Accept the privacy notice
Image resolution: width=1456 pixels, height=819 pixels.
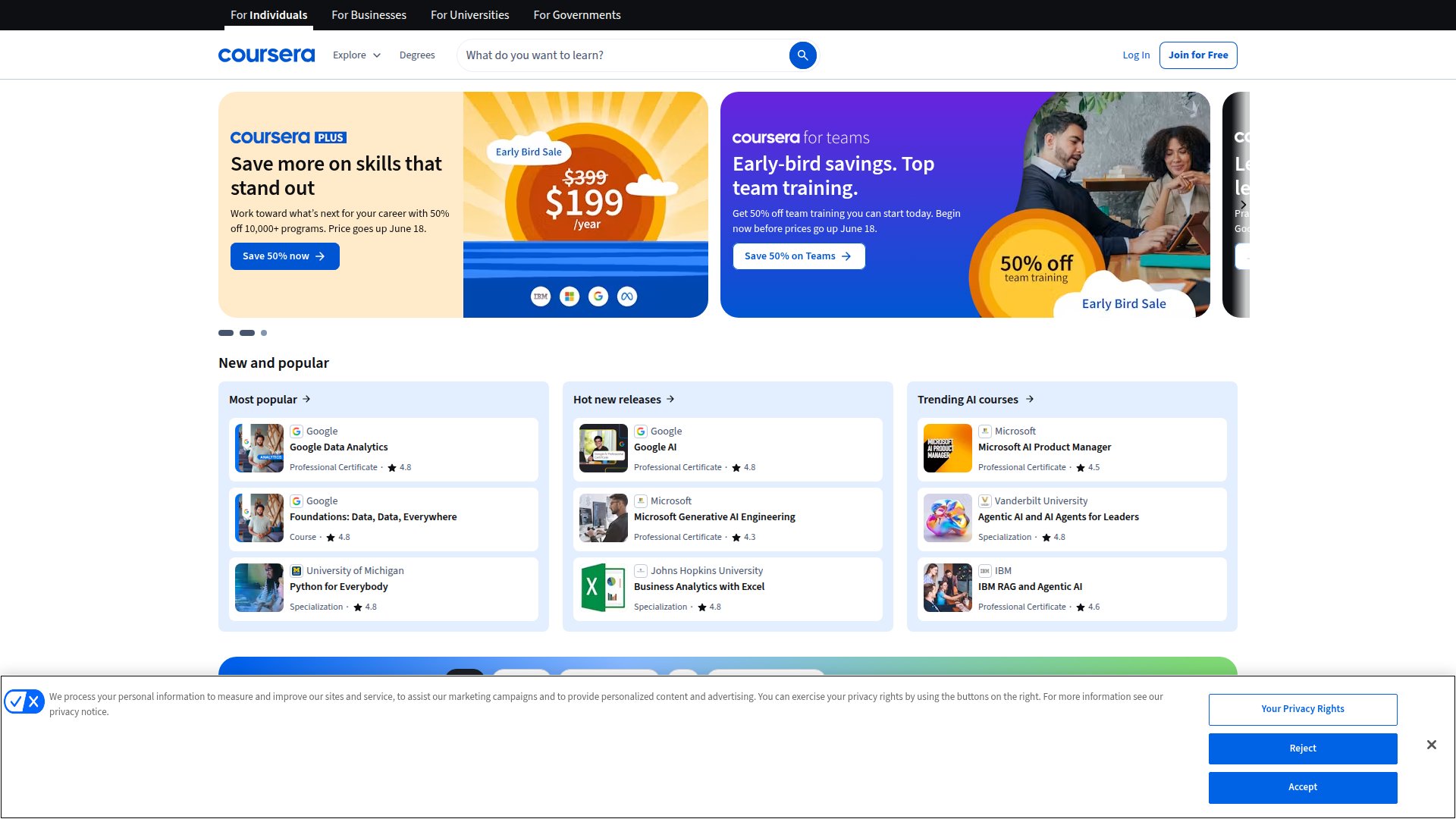click(x=1303, y=787)
